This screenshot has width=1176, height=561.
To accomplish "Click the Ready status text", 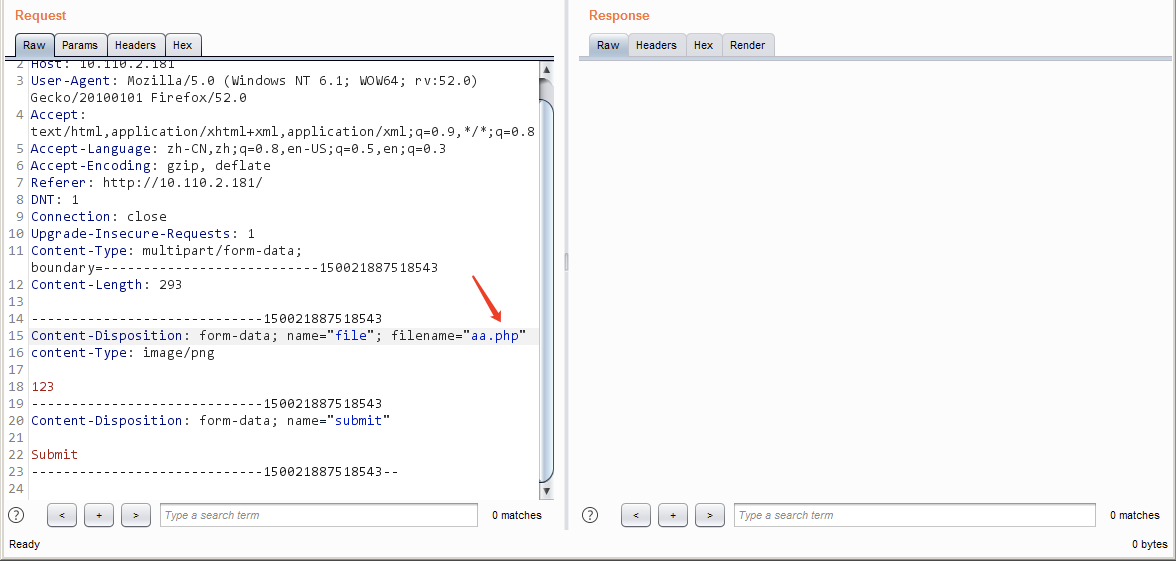I will [25, 544].
